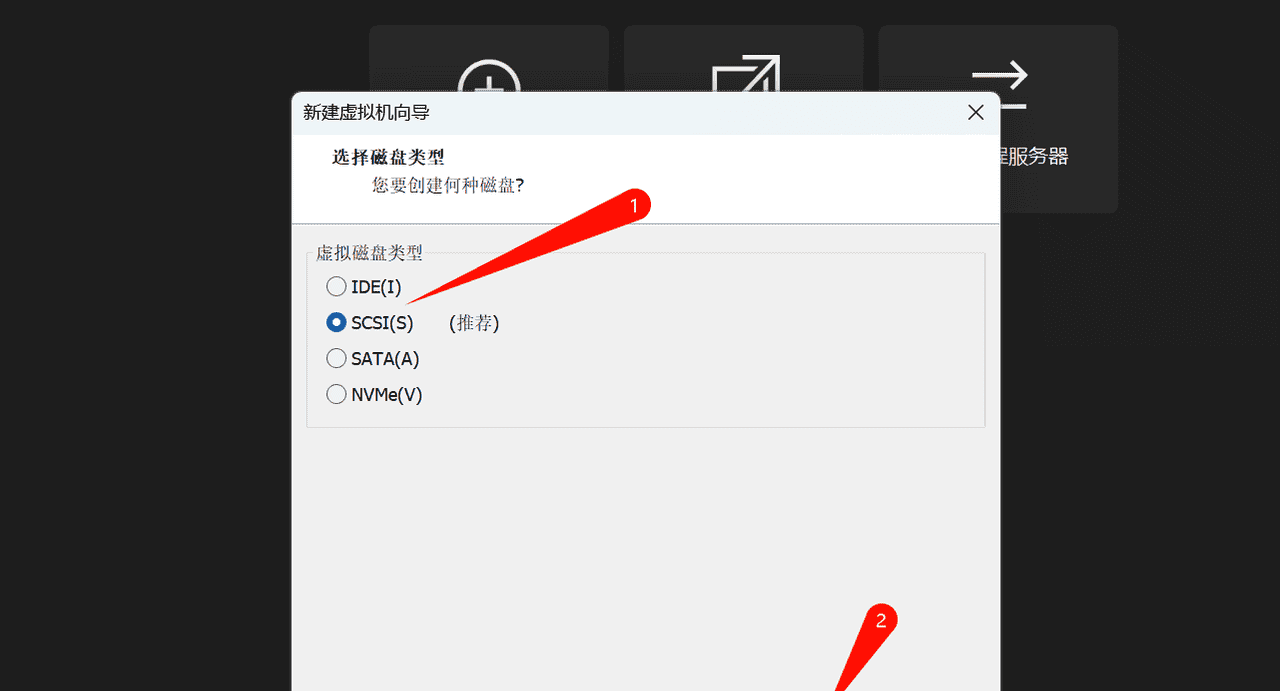Click the plus-circle create virtual machine icon
Screen dimensions: 1280x691
pyautogui.click(x=490, y=76)
